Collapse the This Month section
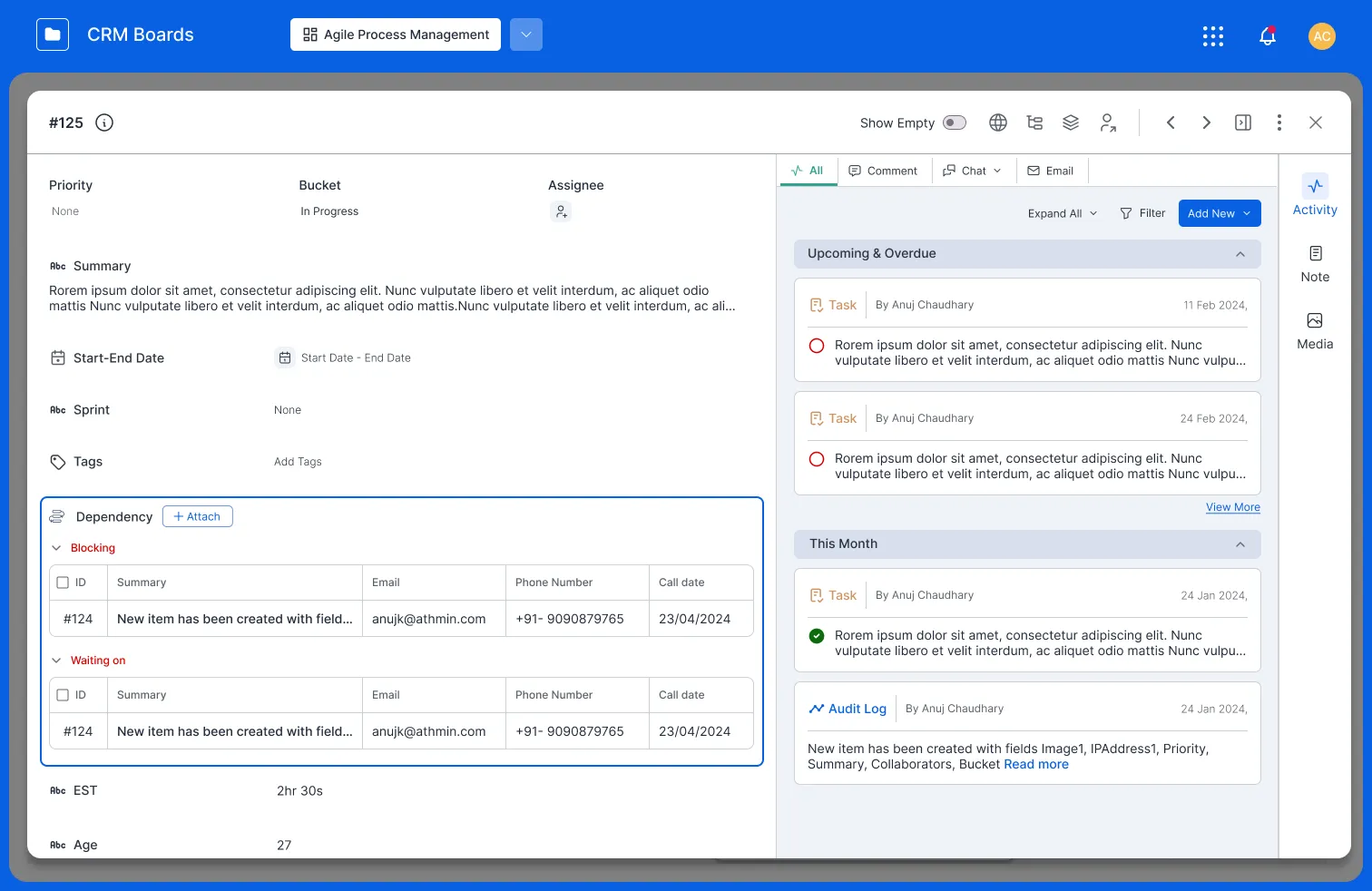Screen dimensions: 1372x891 (x=1240, y=544)
